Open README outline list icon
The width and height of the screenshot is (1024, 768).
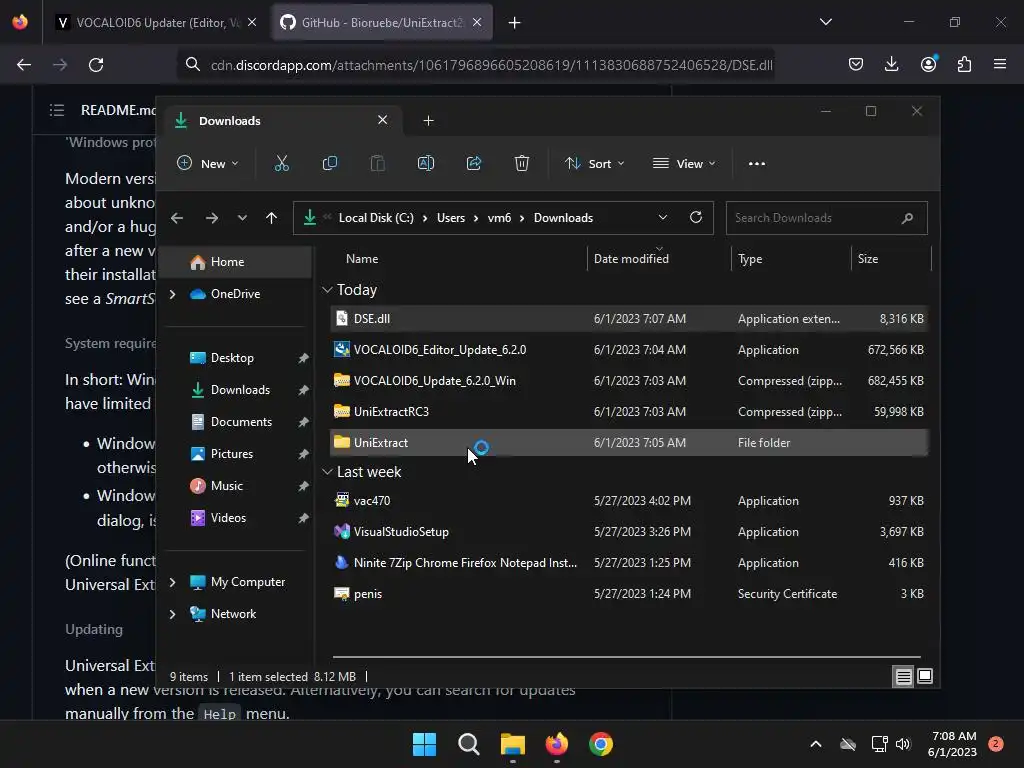click(57, 110)
